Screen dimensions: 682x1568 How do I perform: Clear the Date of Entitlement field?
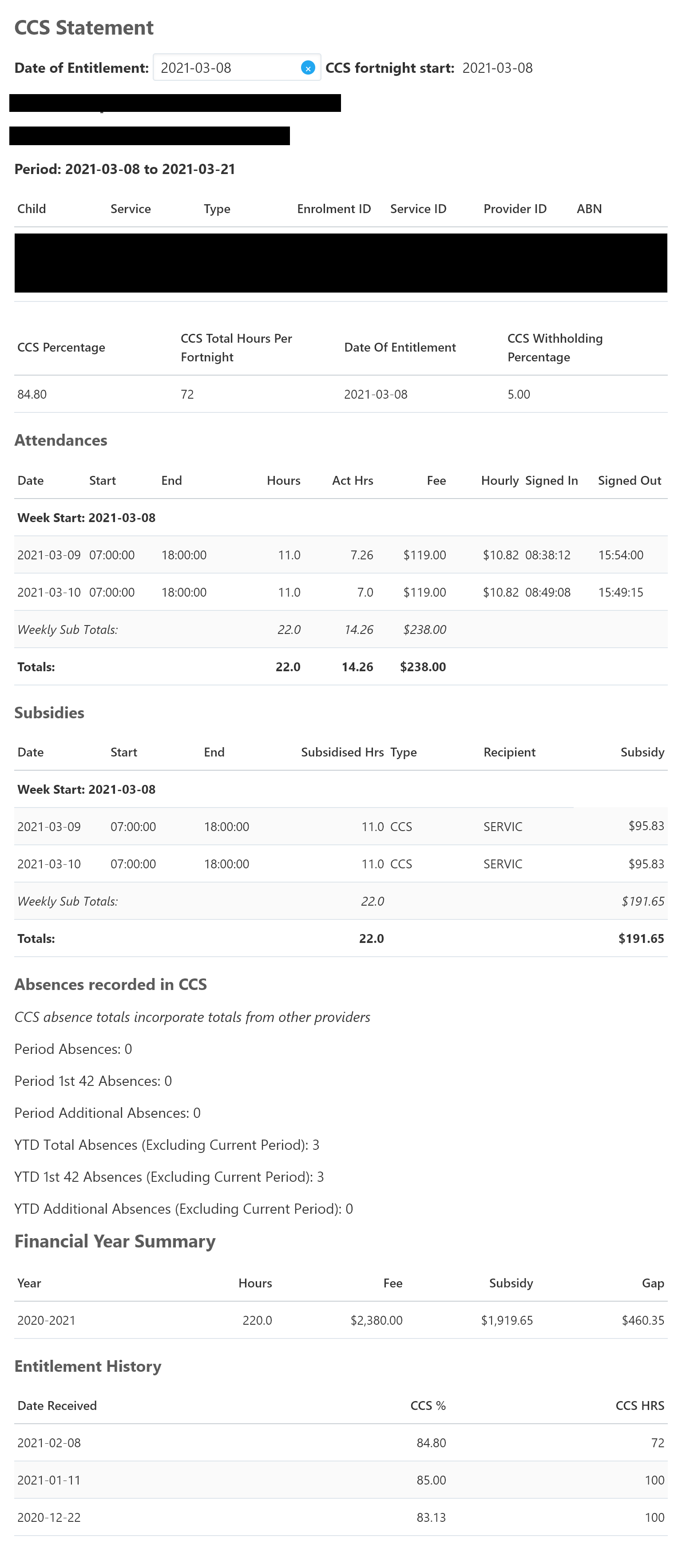pos(308,68)
